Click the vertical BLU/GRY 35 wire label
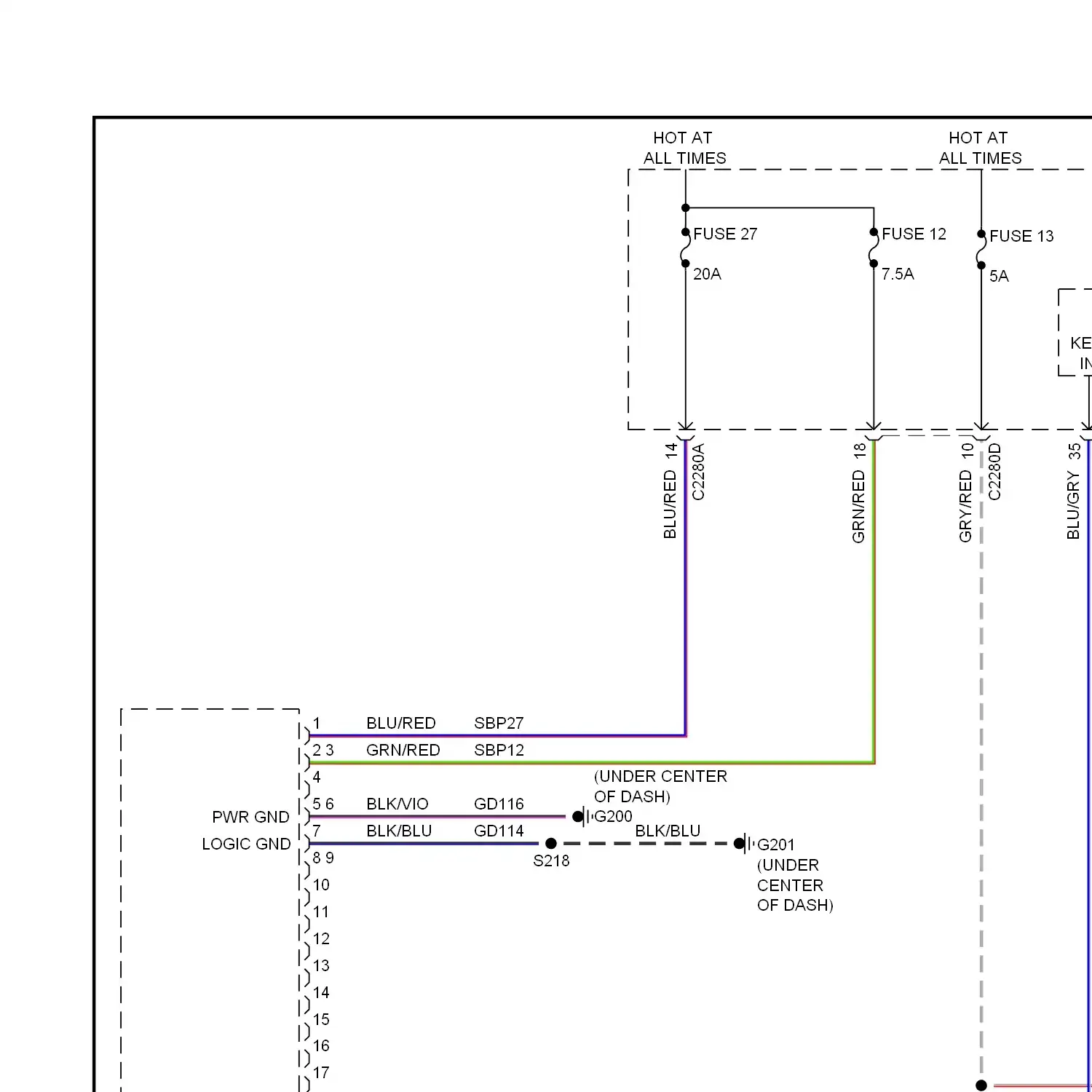 coord(1073,491)
